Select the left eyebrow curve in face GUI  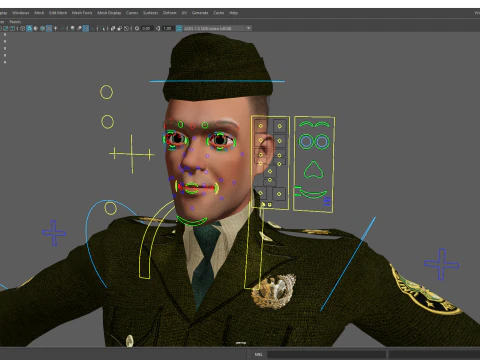[x=306, y=124]
